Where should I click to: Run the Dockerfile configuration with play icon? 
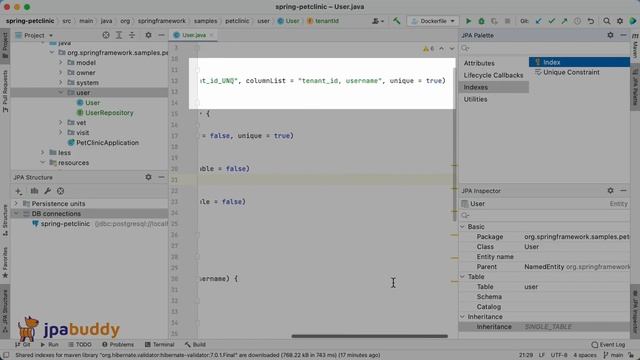click(x=469, y=21)
